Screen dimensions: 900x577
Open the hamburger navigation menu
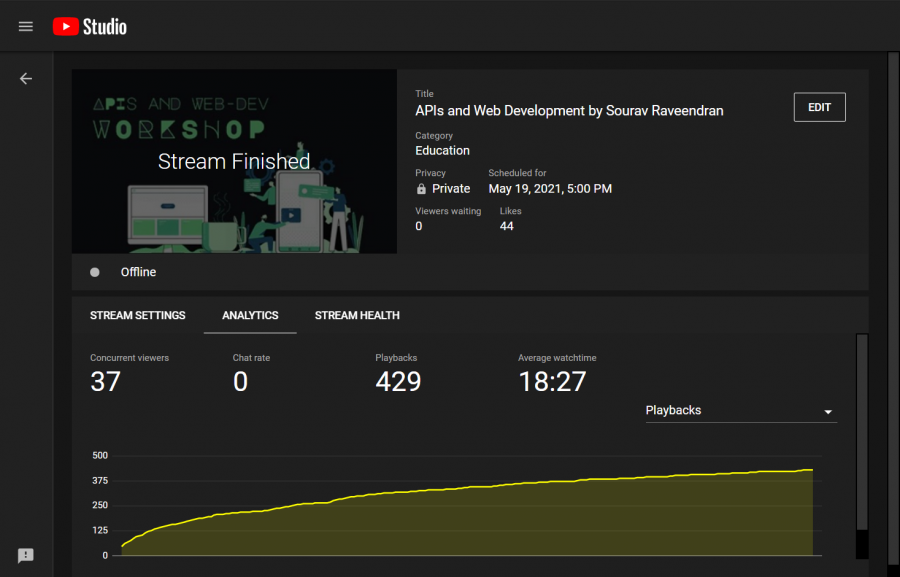tap(26, 27)
